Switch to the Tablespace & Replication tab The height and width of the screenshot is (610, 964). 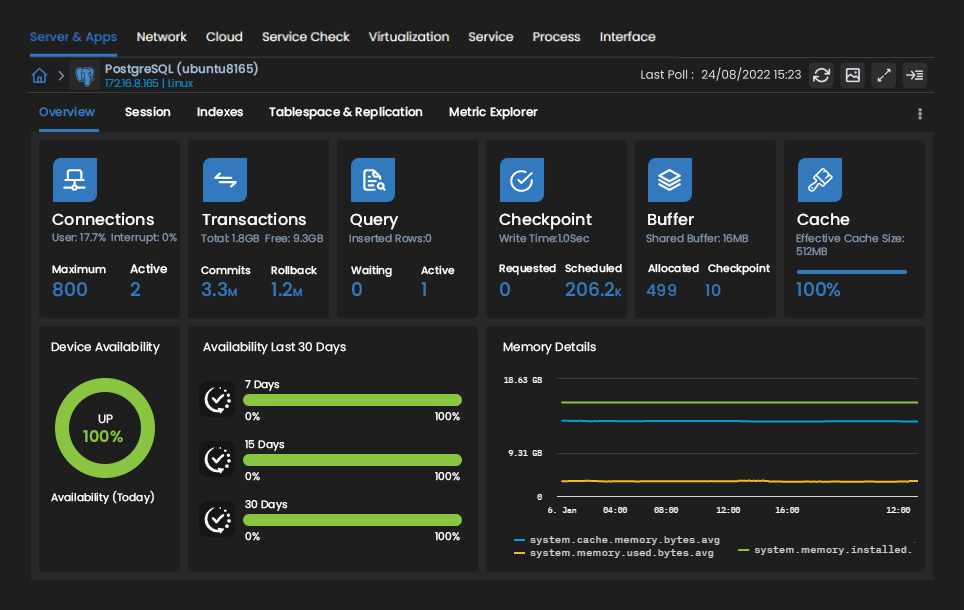pos(345,112)
